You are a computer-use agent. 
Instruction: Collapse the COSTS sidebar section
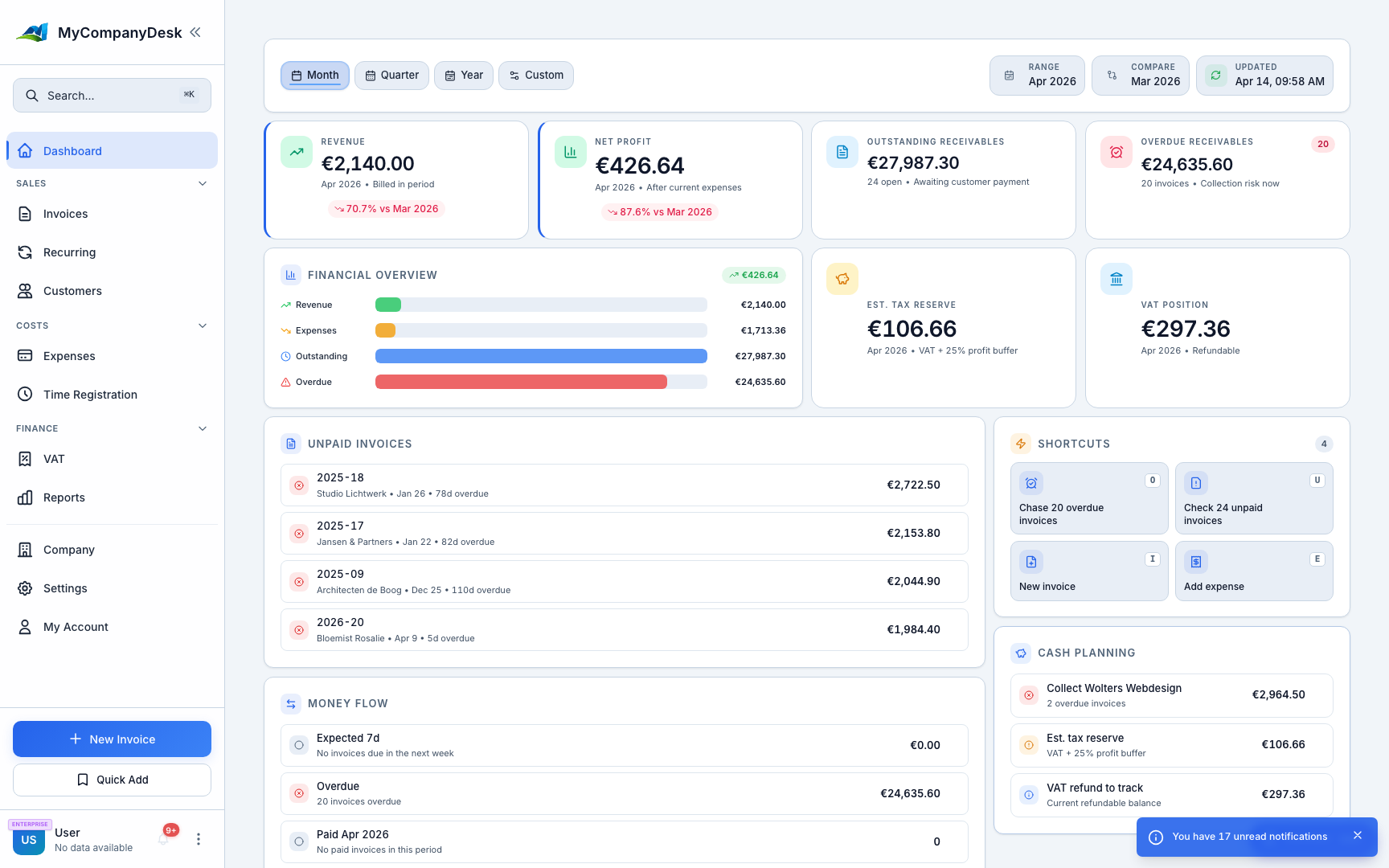(x=203, y=325)
